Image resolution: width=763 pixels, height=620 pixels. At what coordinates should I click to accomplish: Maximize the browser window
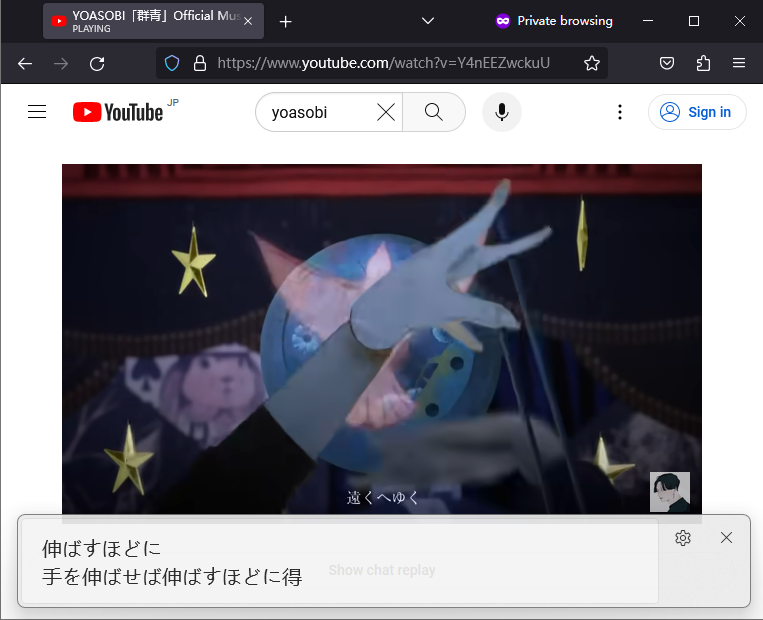694,21
